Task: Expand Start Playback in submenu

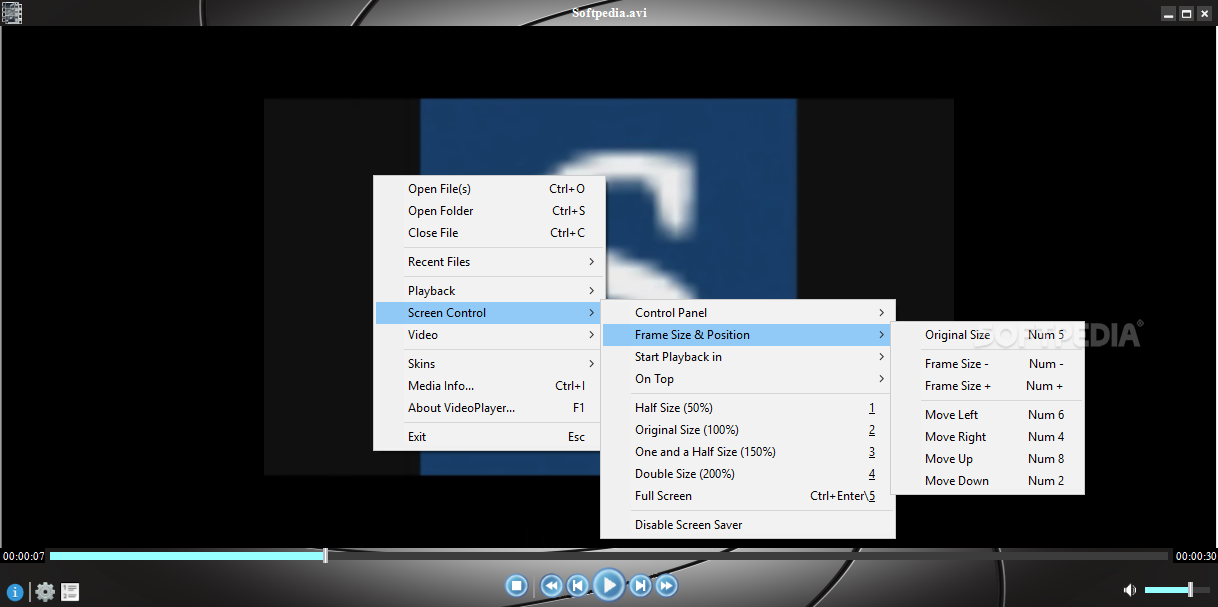Action: [748, 357]
